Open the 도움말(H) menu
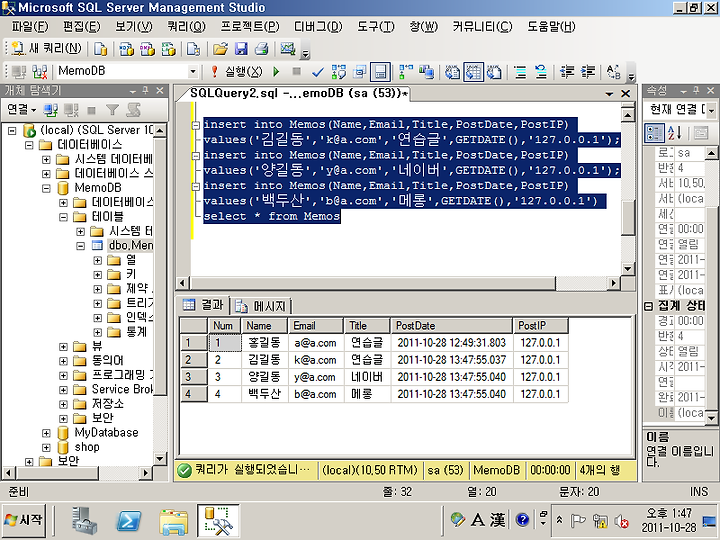 click(551, 27)
